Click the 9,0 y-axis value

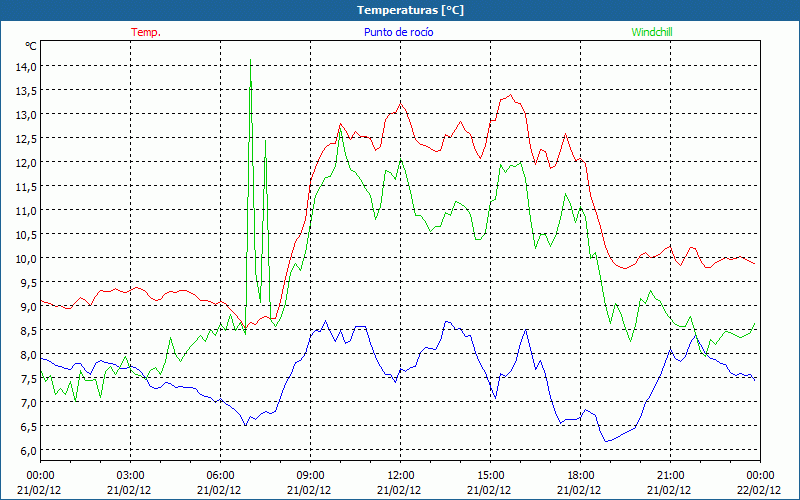pyautogui.click(x=28, y=306)
